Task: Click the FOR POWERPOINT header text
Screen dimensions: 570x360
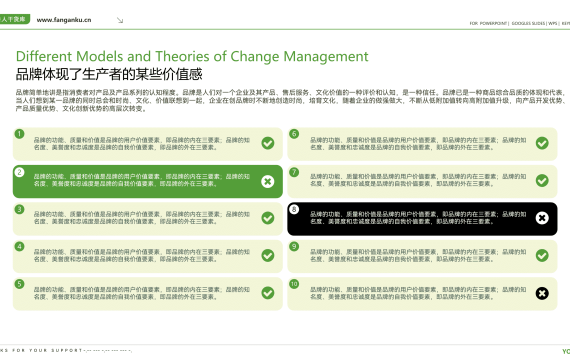Action: (x=489, y=23)
